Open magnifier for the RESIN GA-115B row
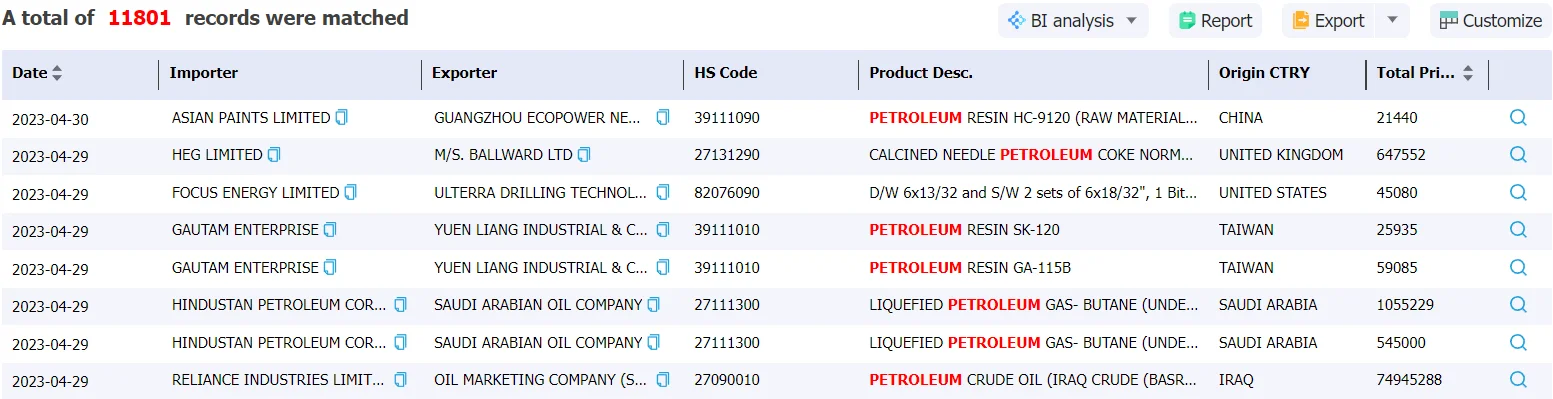The image size is (1553, 399). (1518, 268)
